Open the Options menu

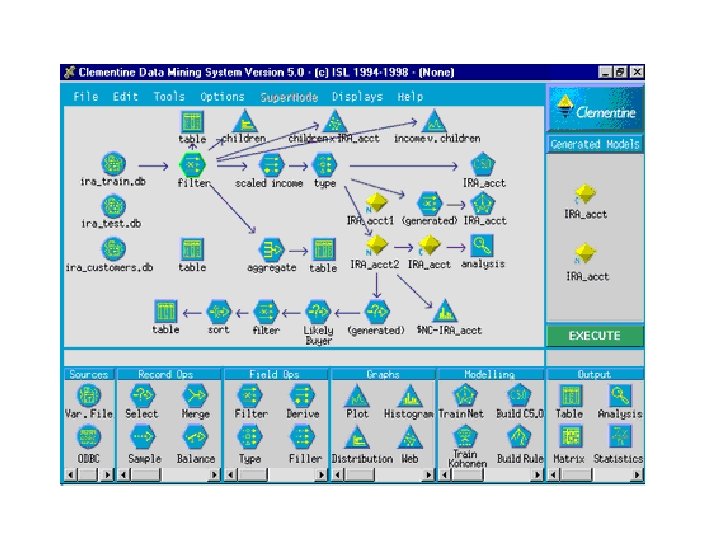(x=222, y=97)
